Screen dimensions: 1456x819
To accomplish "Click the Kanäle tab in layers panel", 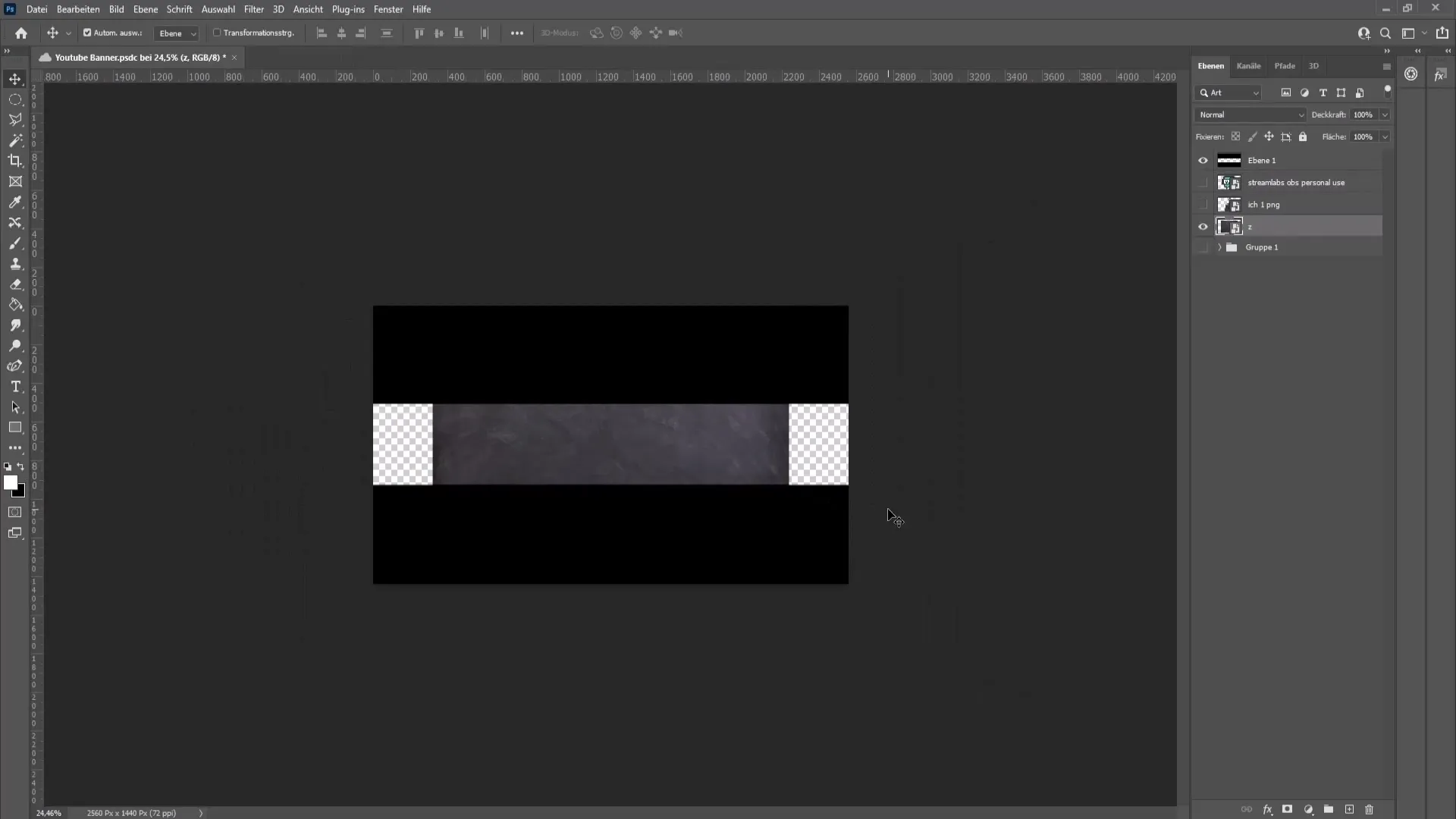I will point(1249,65).
